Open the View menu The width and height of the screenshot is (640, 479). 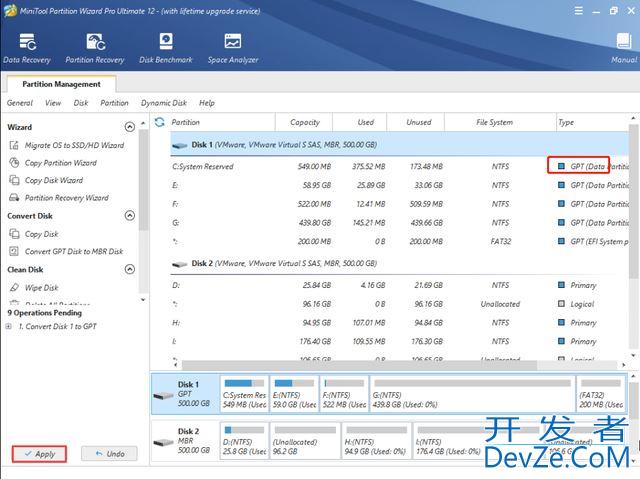[53, 103]
